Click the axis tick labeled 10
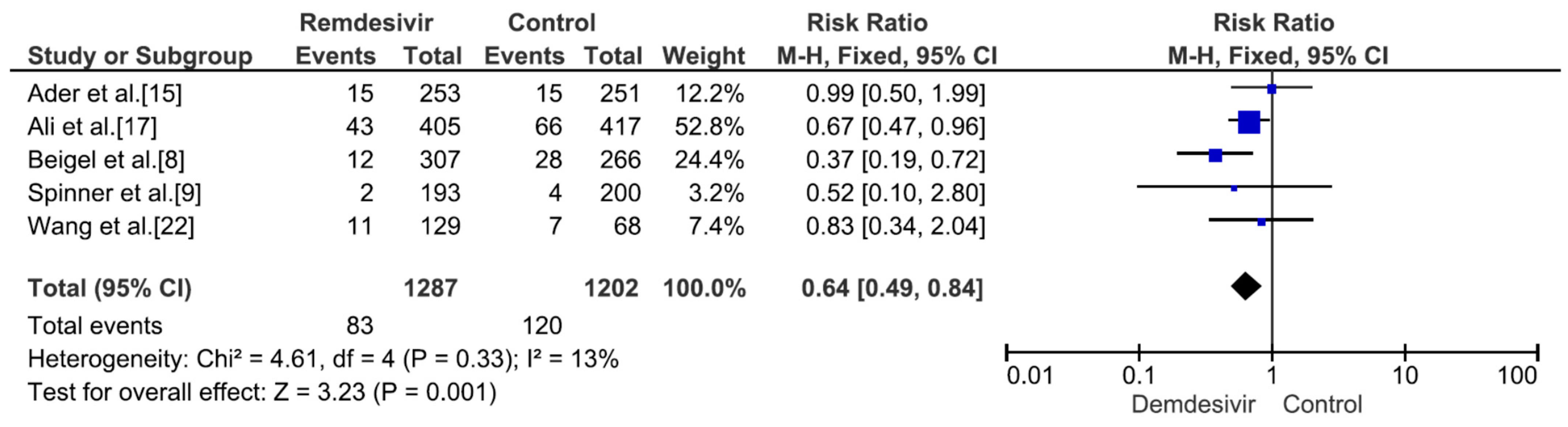 1405,376
